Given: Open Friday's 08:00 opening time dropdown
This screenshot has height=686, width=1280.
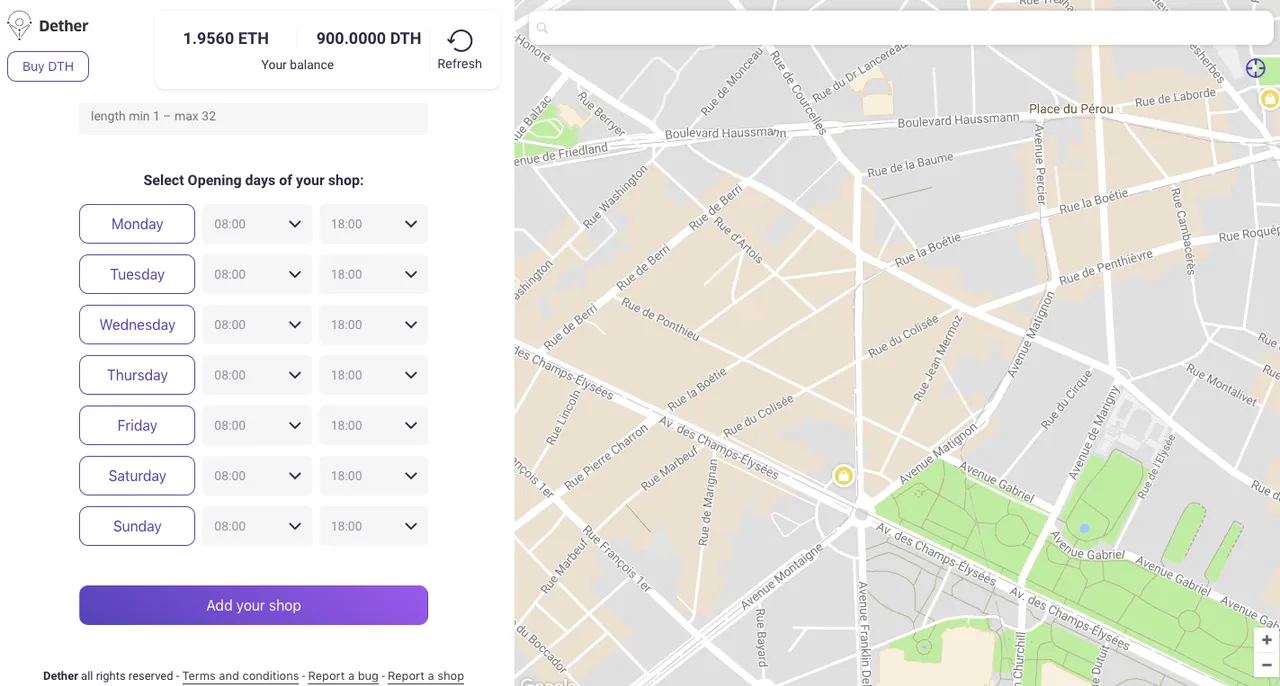Looking at the screenshot, I should click(x=257, y=425).
